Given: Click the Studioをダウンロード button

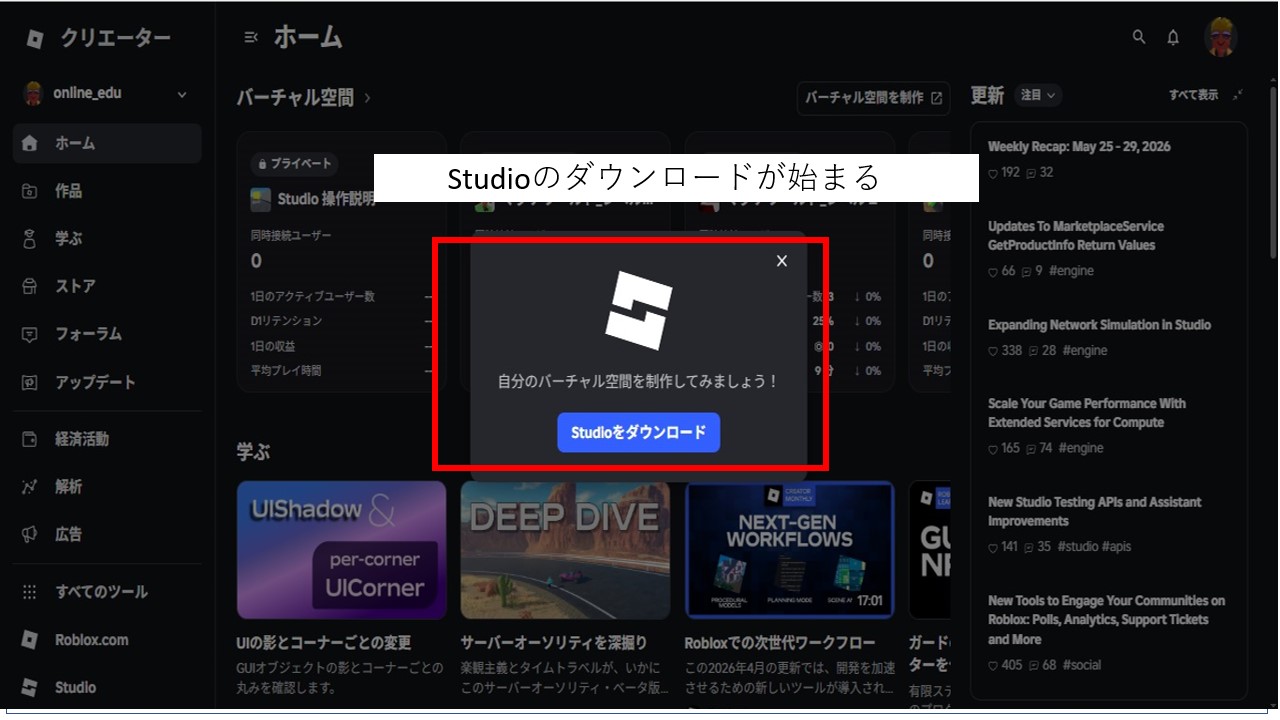Looking at the screenshot, I should pyautogui.click(x=638, y=433).
